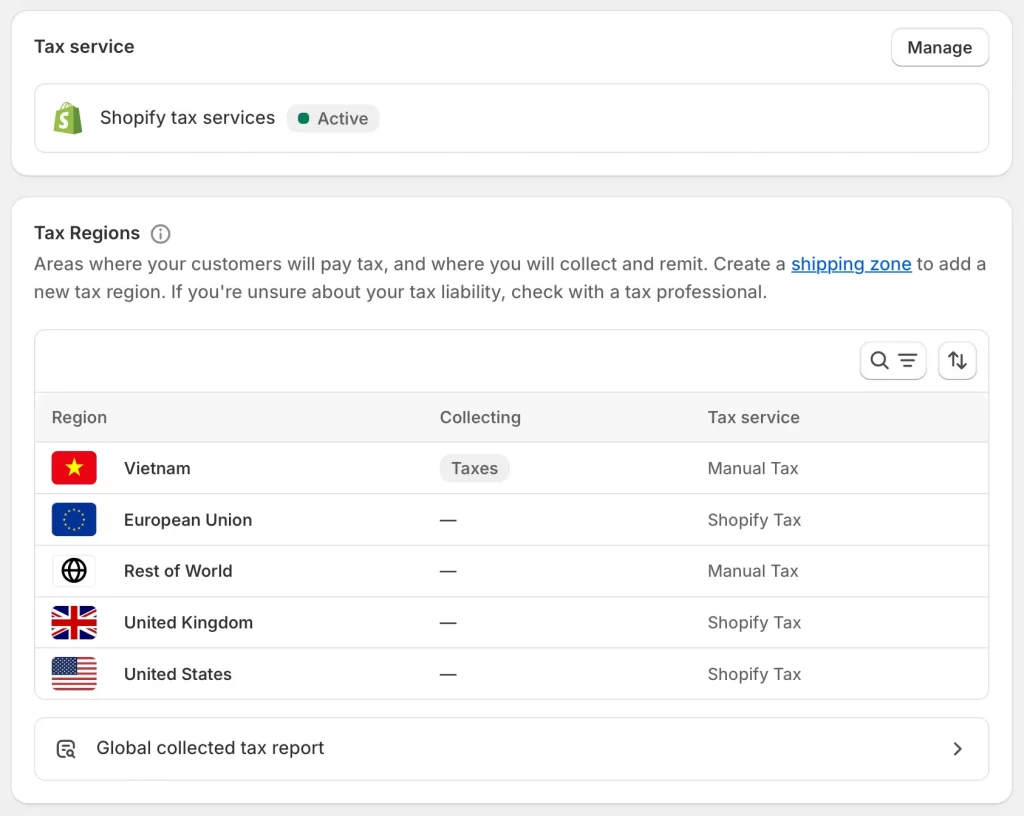Open search and filter for regions

pos(893,361)
